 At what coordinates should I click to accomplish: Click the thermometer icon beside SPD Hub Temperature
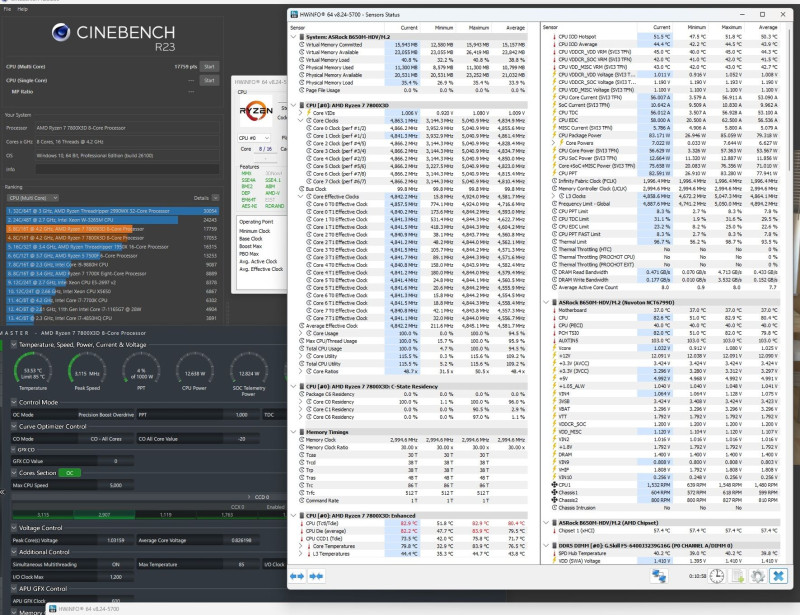point(555,553)
